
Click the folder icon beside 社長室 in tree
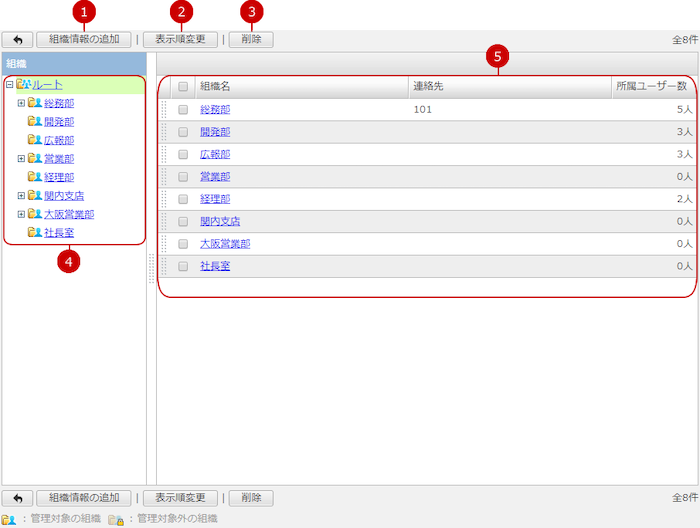pos(35,232)
